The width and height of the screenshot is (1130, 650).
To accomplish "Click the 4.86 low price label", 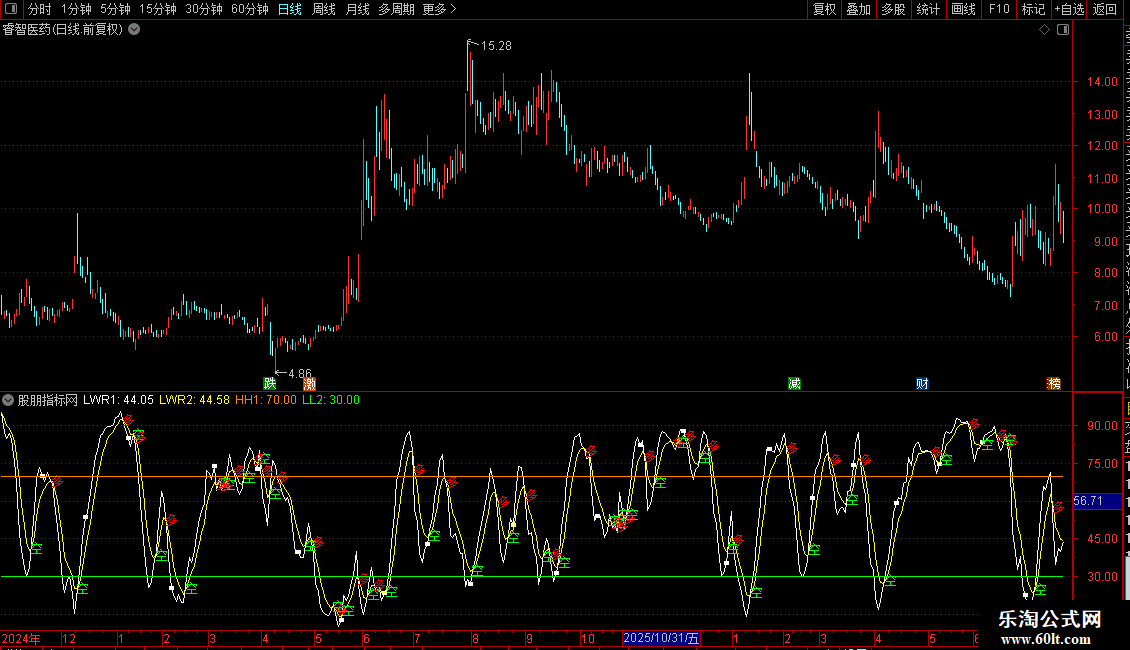I will (300, 373).
